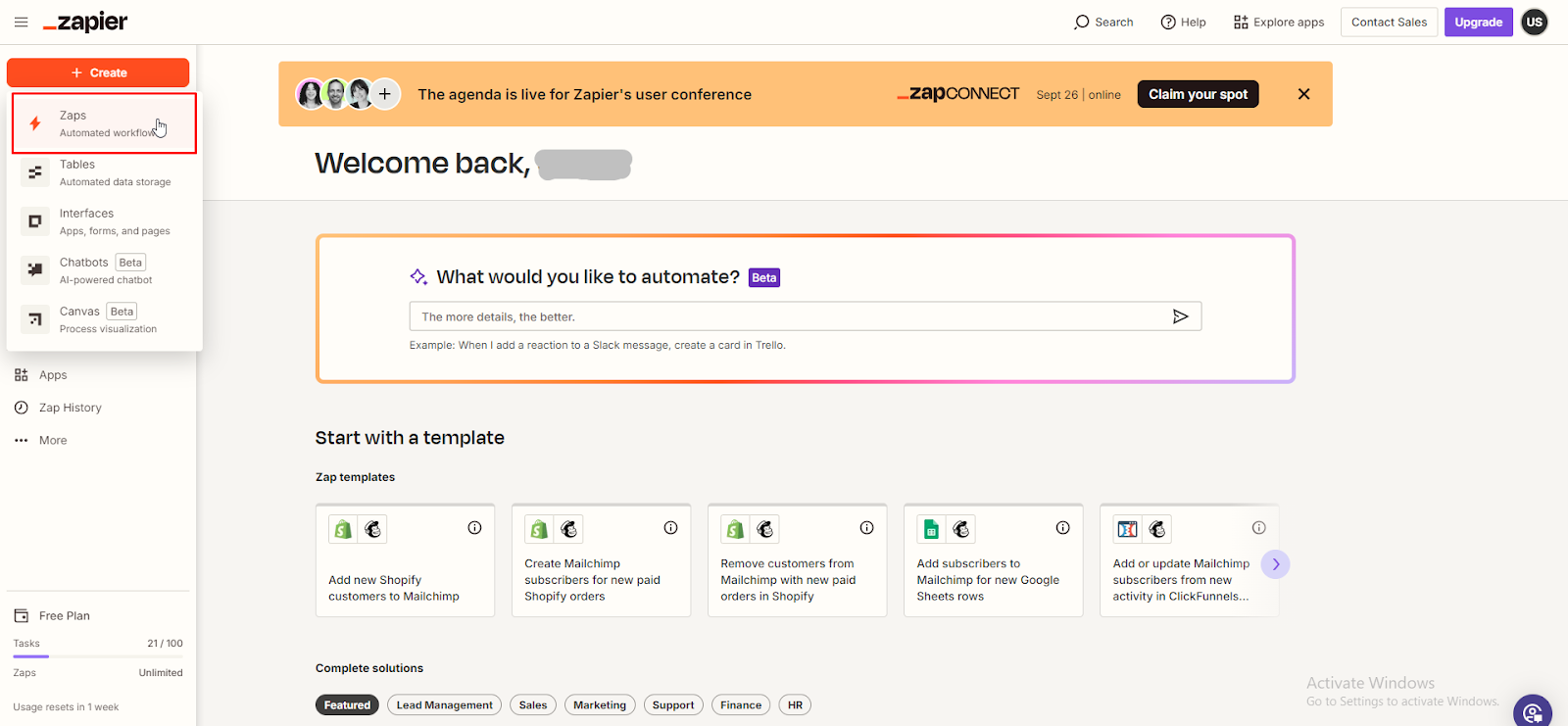Close the ZapConnect conference banner
The width and height of the screenshot is (1568, 726).
[x=1303, y=94]
